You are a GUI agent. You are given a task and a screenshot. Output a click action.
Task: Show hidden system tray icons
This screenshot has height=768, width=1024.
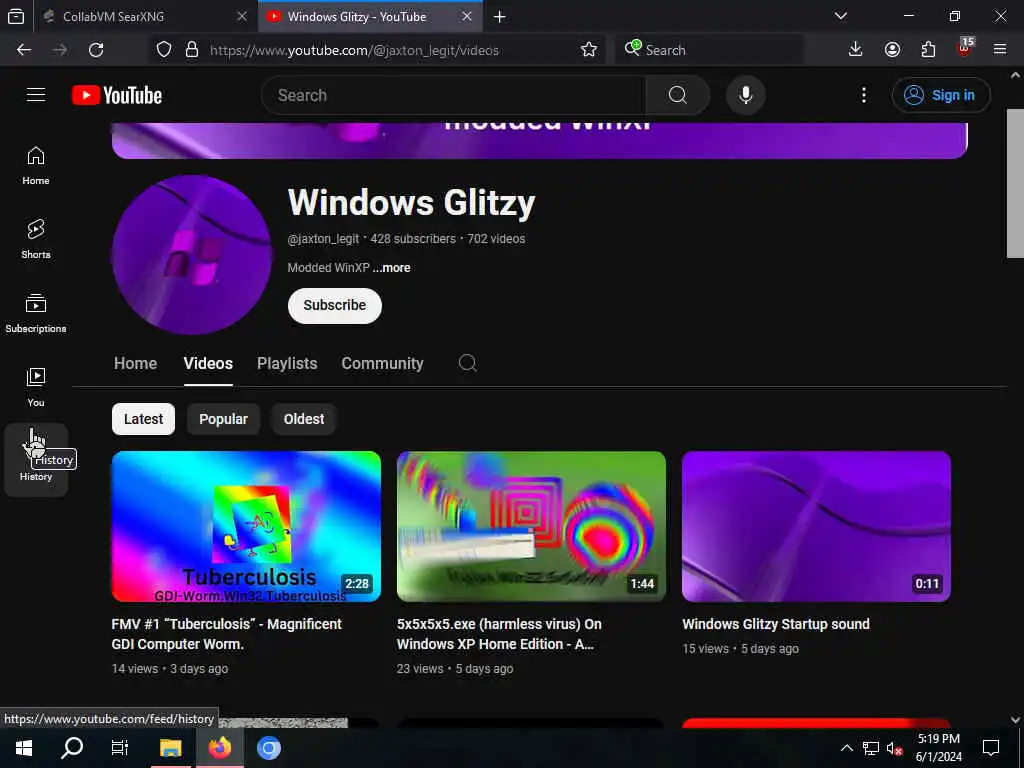846,748
